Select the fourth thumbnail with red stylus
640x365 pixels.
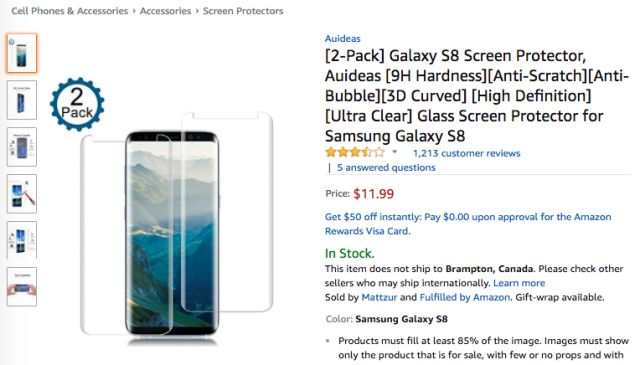click(x=22, y=194)
